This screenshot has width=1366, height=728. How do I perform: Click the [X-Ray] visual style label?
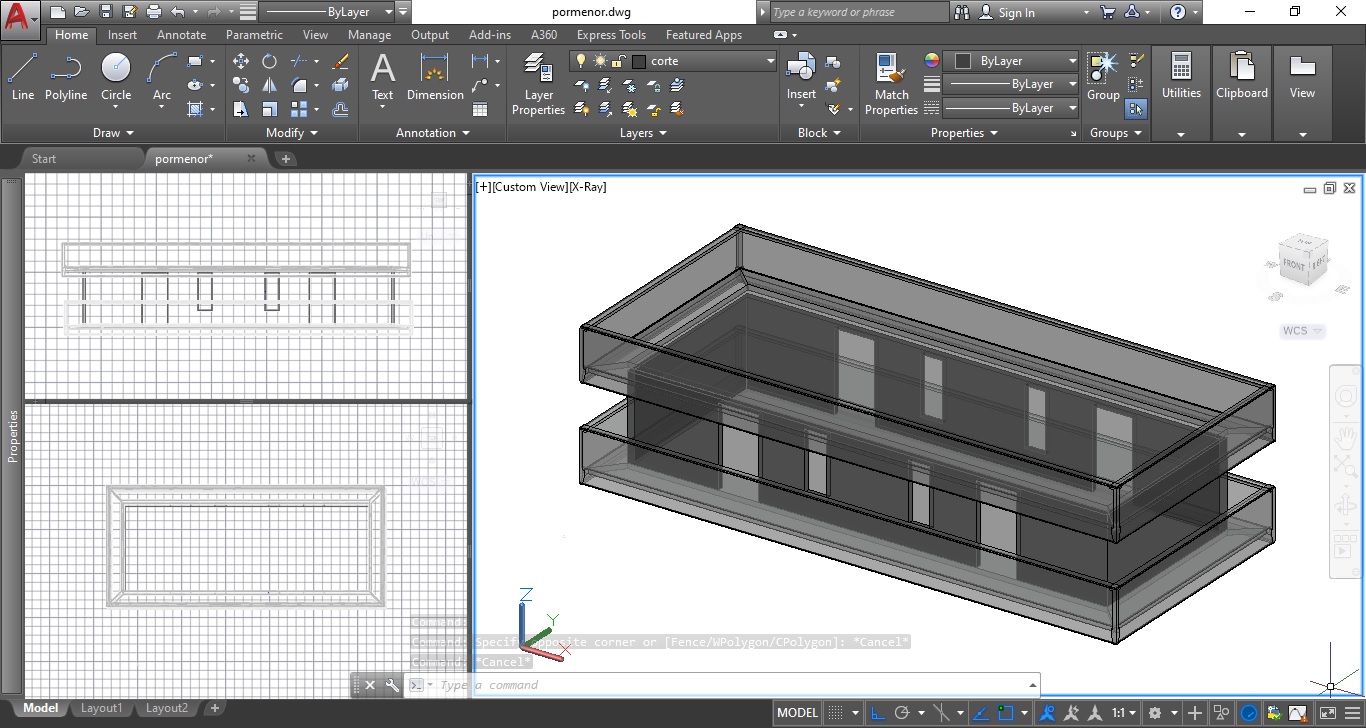(588, 187)
